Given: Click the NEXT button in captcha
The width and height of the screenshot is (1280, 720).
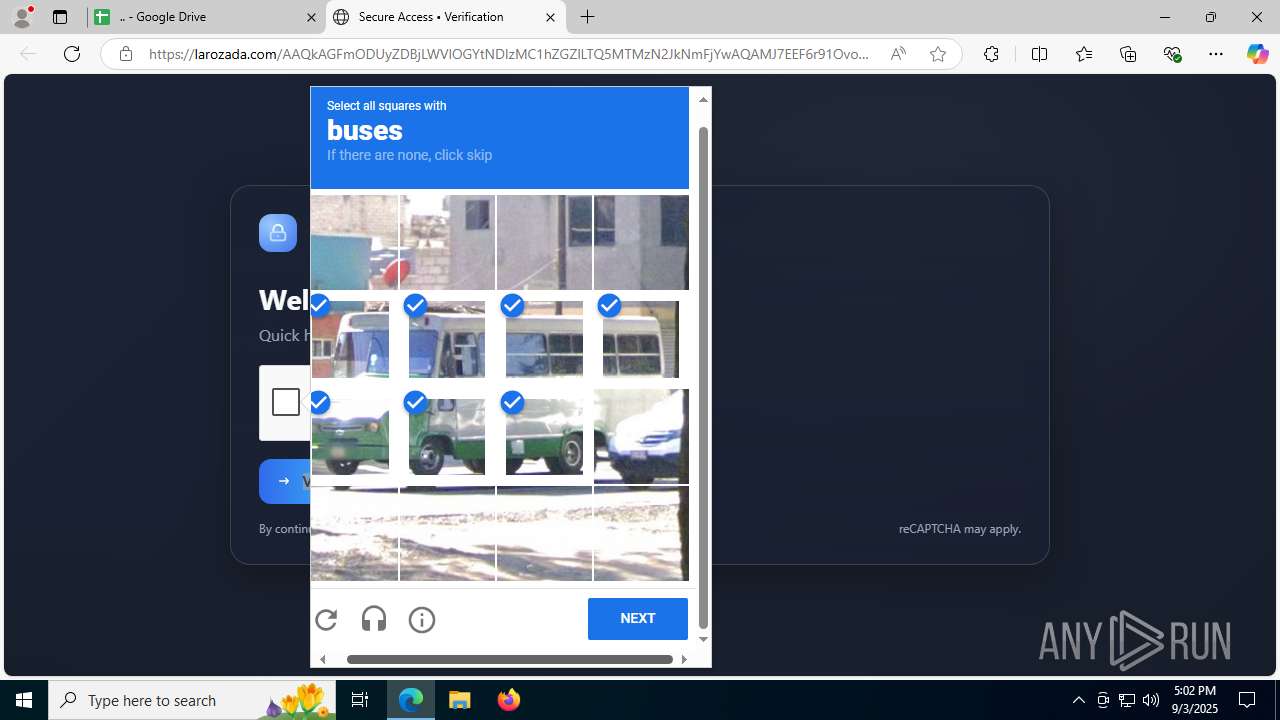Looking at the screenshot, I should 638,618.
